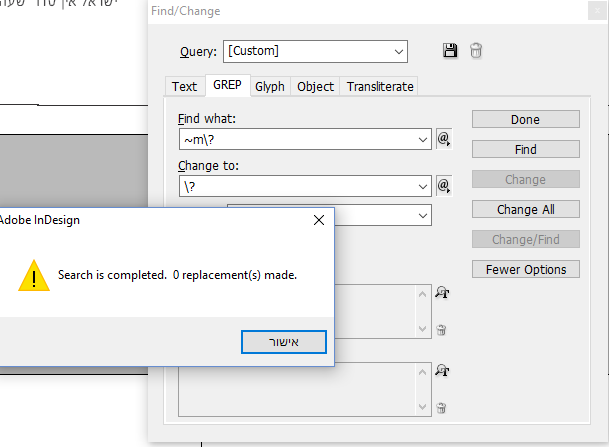
Task: Open special characters menu for Find what
Action: pos(444,139)
